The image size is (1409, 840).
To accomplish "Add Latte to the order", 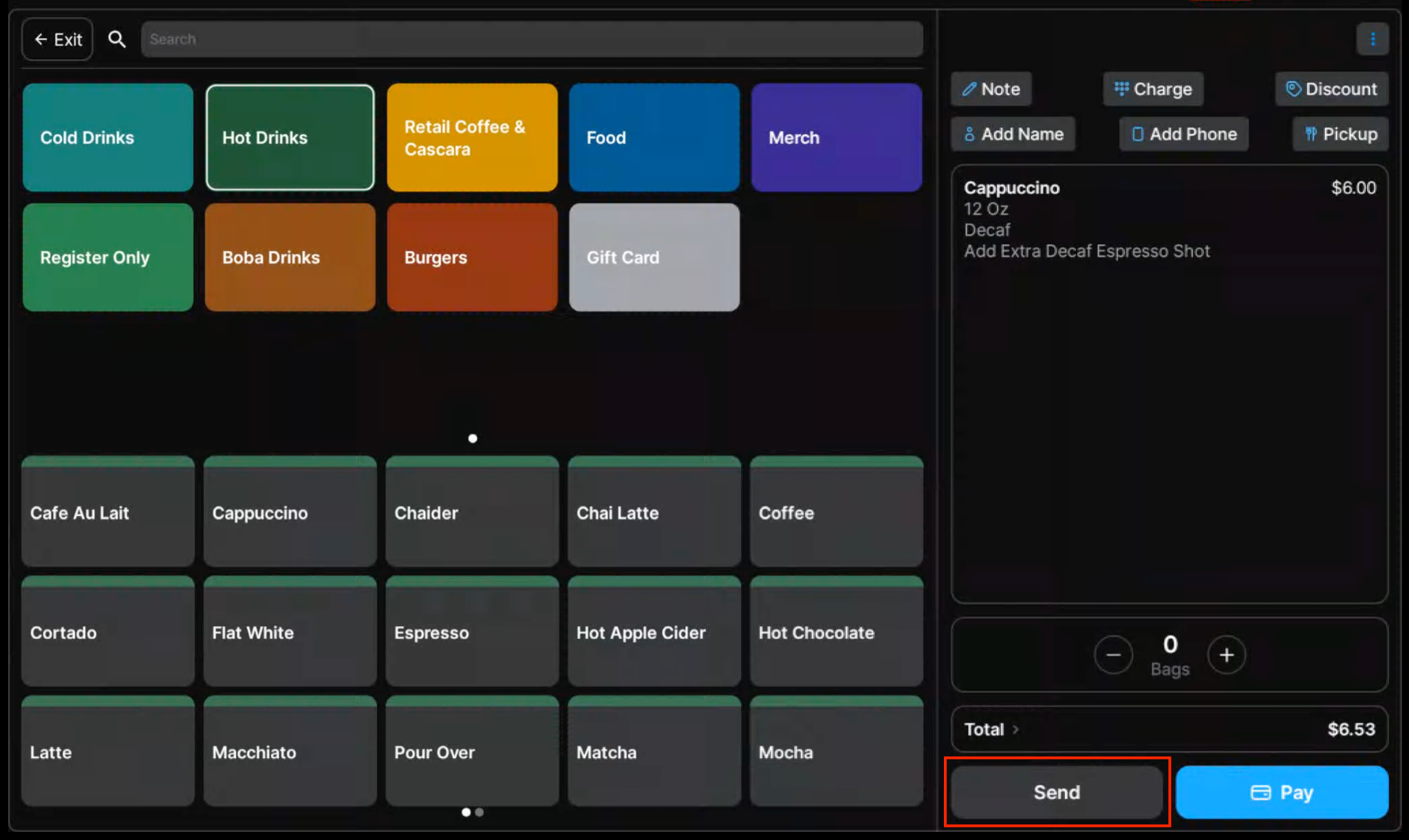I will click(108, 751).
